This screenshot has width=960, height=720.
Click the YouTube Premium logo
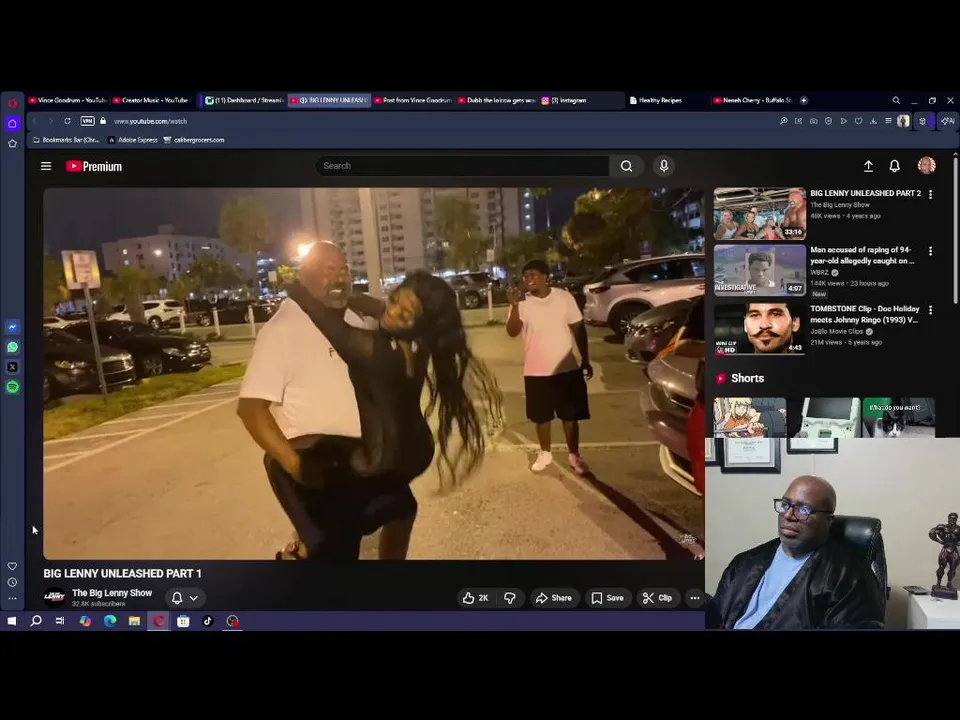(x=94, y=167)
